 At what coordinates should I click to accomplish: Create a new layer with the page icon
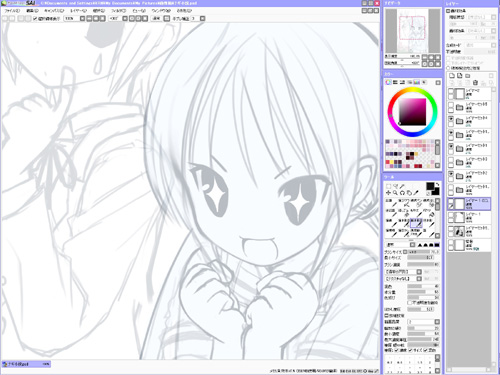pyautogui.click(x=452, y=76)
